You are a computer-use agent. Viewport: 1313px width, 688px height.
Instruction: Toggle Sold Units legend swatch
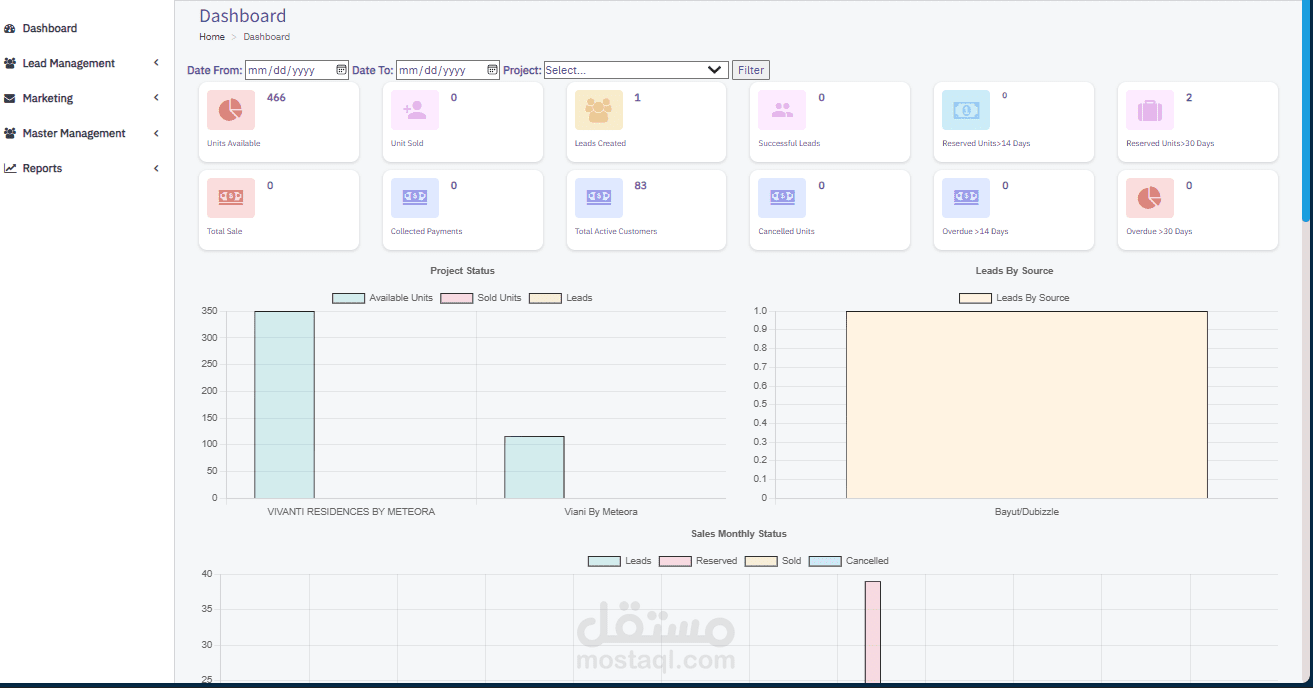pyautogui.click(x=456, y=298)
